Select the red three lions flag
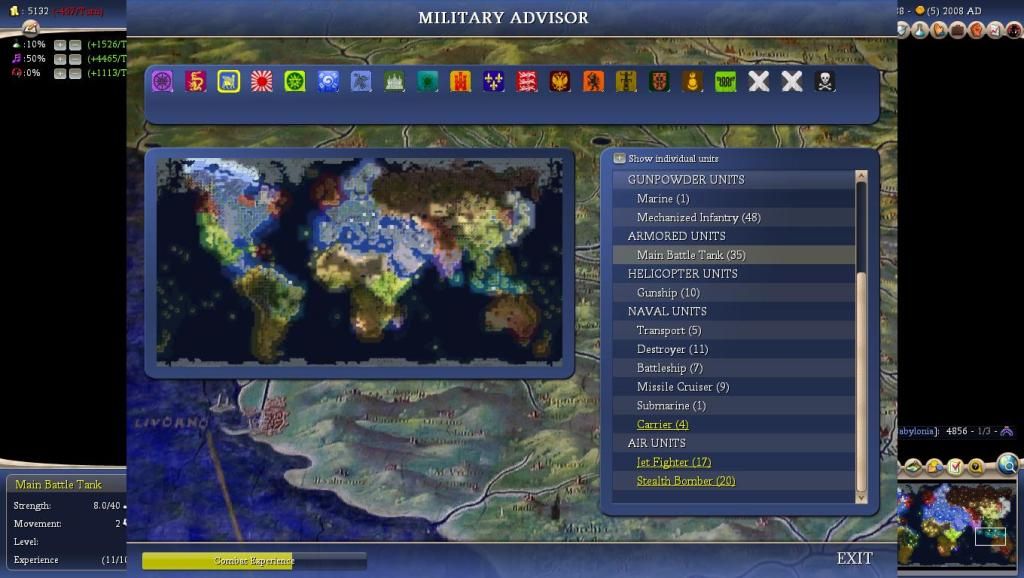Image resolution: width=1024 pixels, height=578 pixels. tap(527, 81)
